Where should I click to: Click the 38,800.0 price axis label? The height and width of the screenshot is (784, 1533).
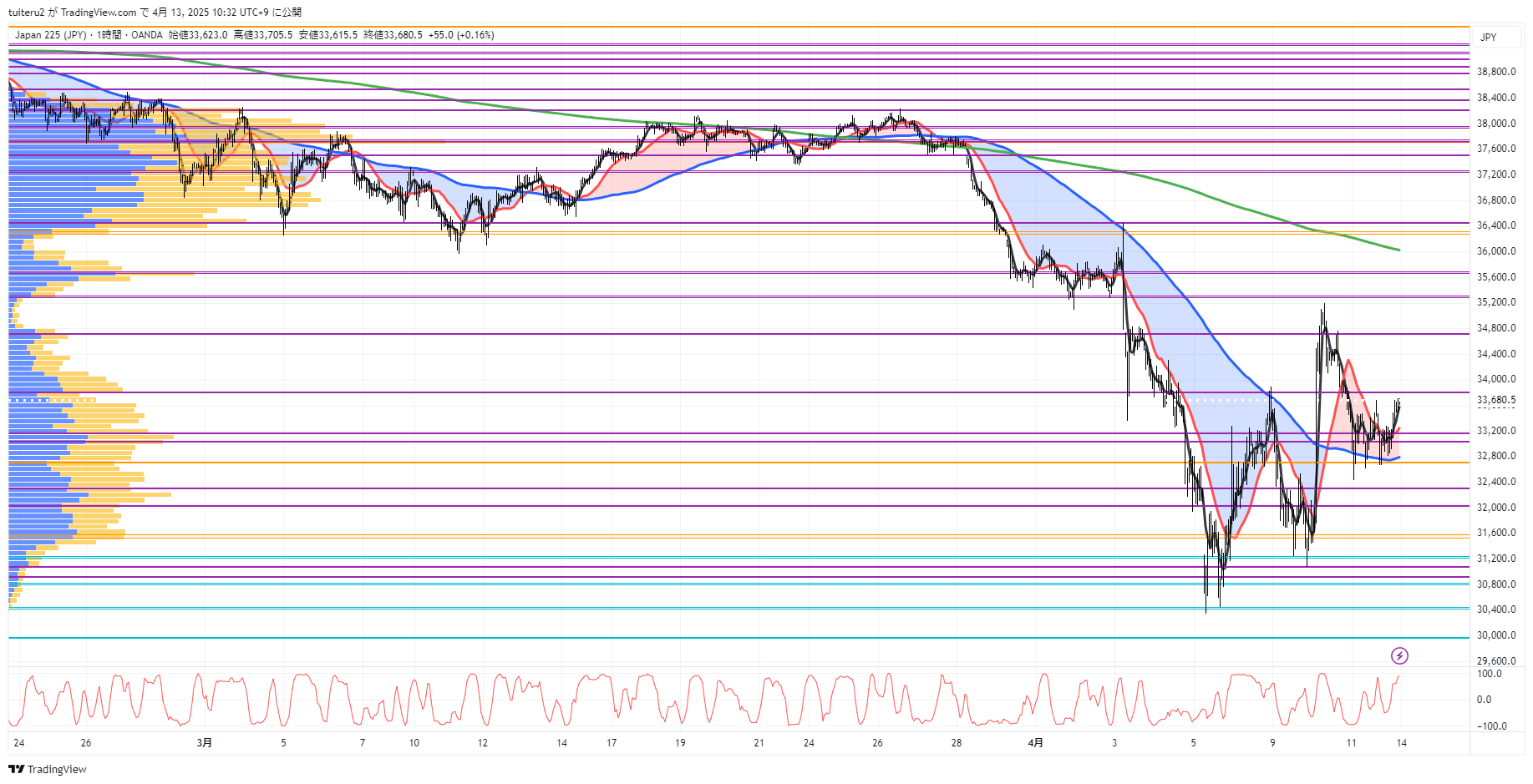1495,72
